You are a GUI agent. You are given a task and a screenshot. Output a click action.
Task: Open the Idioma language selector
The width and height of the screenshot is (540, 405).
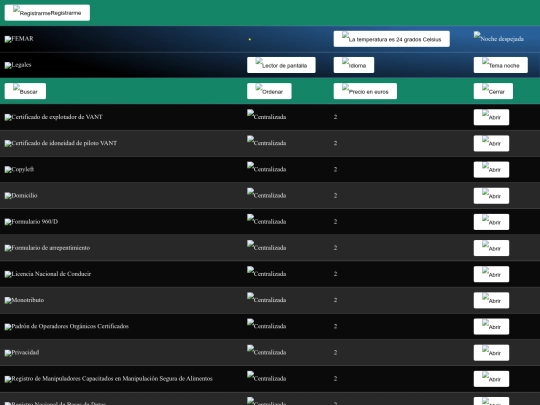click(354, 65)
